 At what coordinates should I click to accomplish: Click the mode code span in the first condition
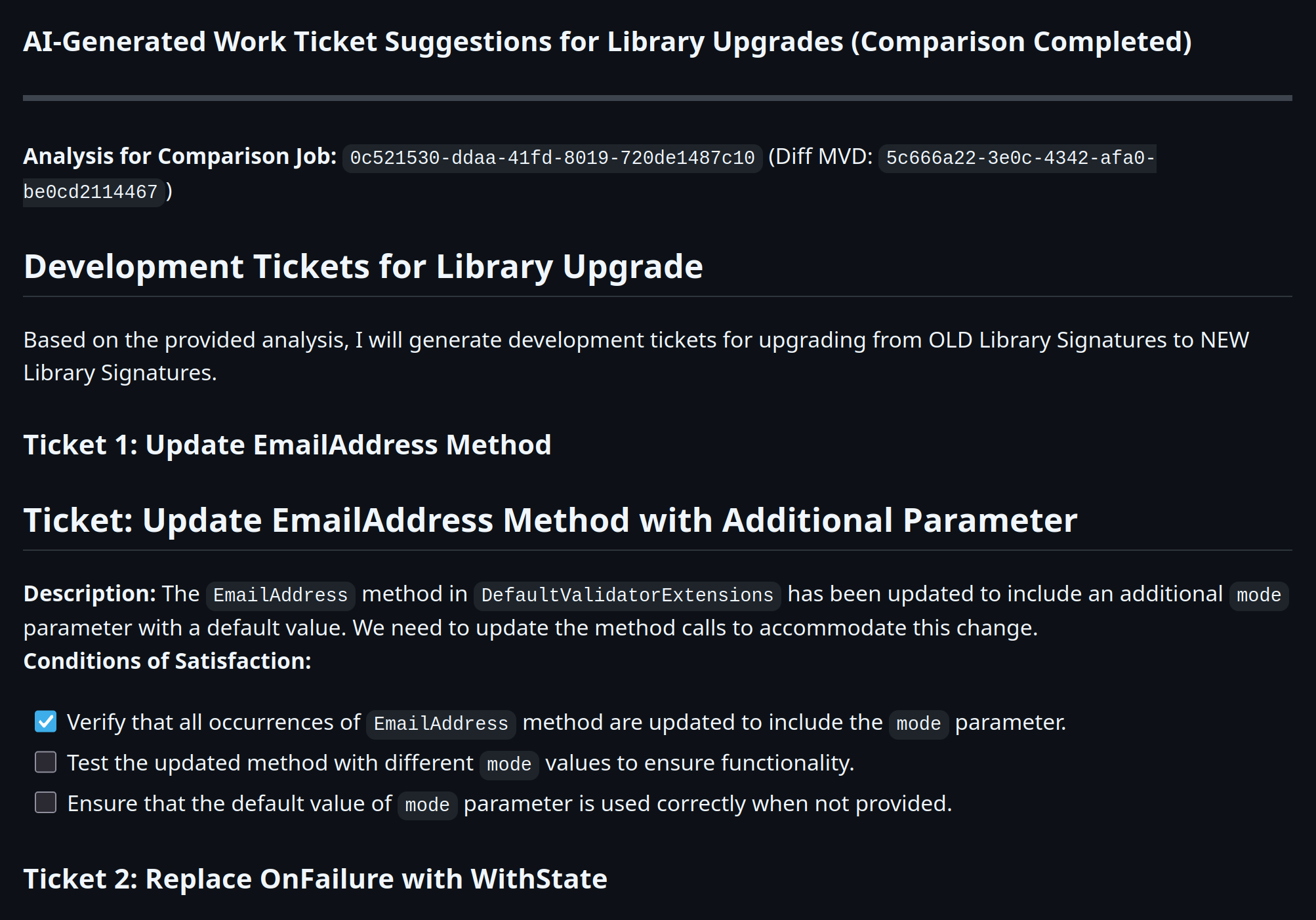point(918,724)
